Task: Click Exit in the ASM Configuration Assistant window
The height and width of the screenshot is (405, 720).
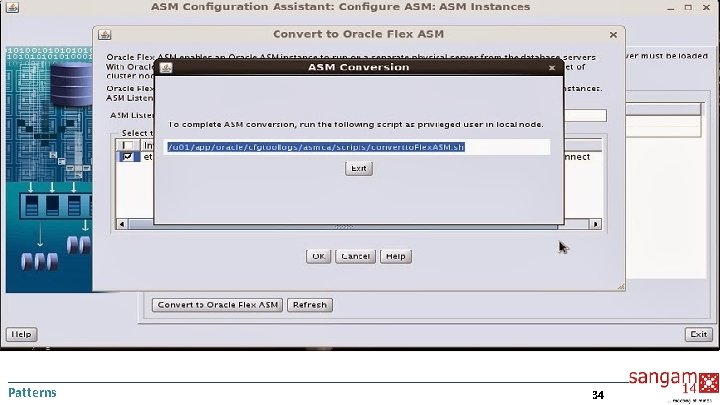Action: [x=699, y=334]
